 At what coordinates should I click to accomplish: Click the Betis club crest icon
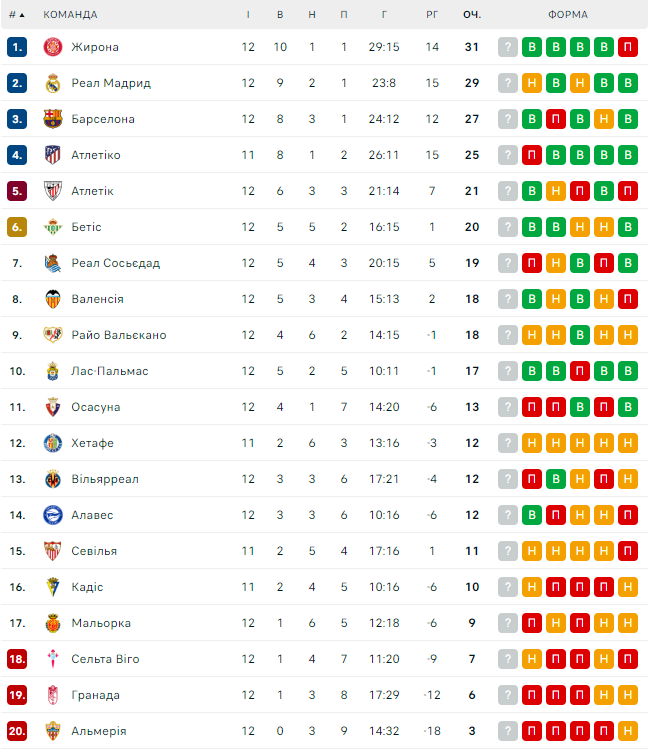point(53,227)
